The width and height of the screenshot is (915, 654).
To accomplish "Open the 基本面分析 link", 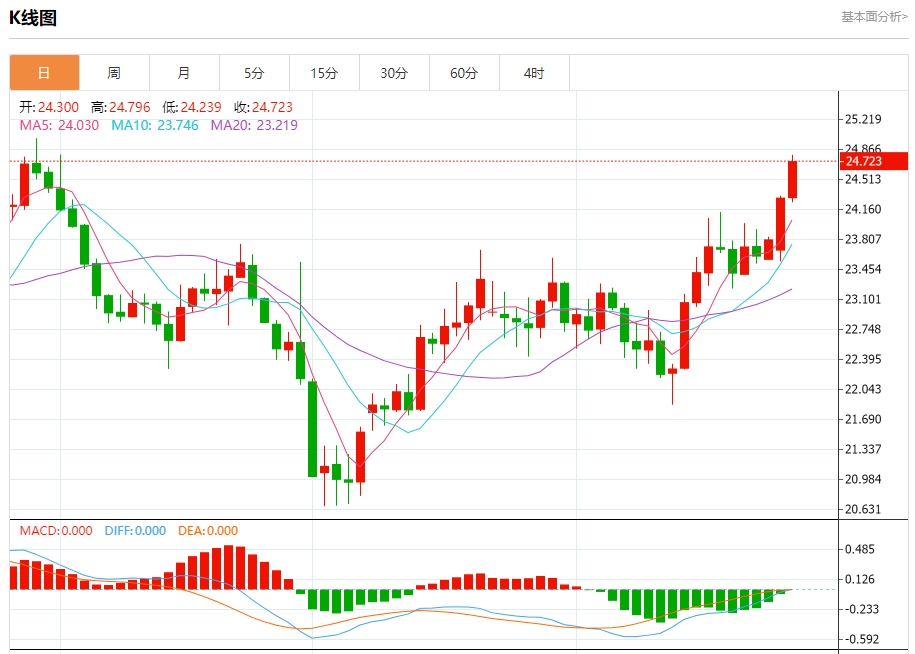I will 874,17.
